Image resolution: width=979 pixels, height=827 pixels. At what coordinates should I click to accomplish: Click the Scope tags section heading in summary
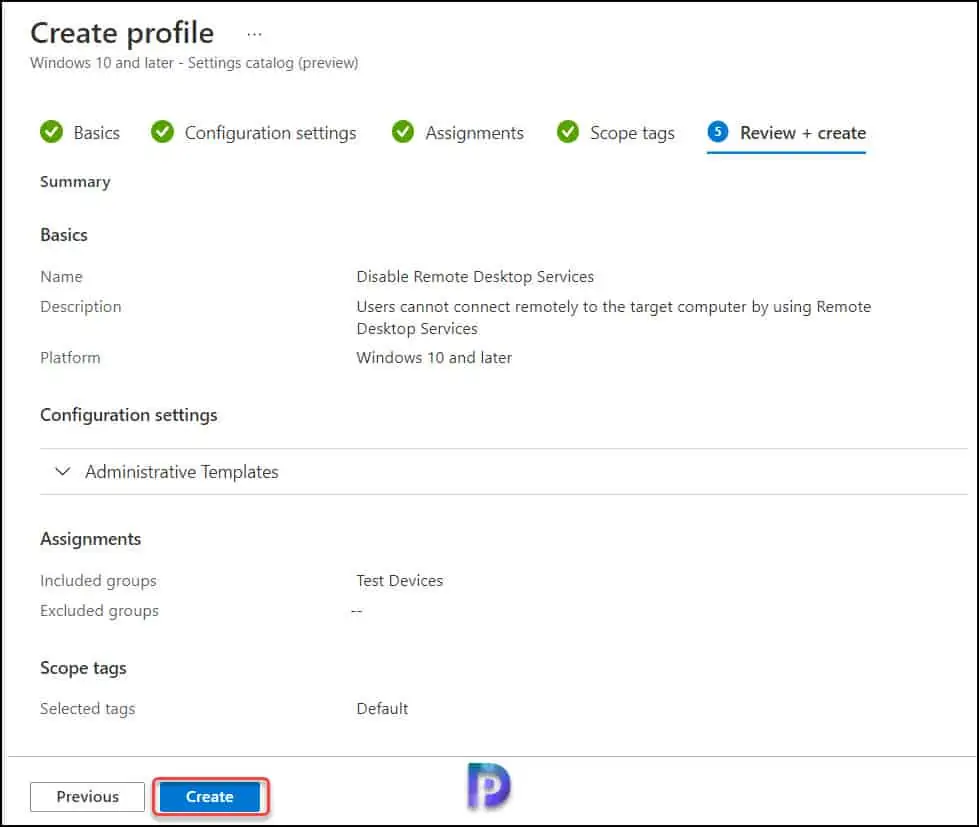point(83,668)
